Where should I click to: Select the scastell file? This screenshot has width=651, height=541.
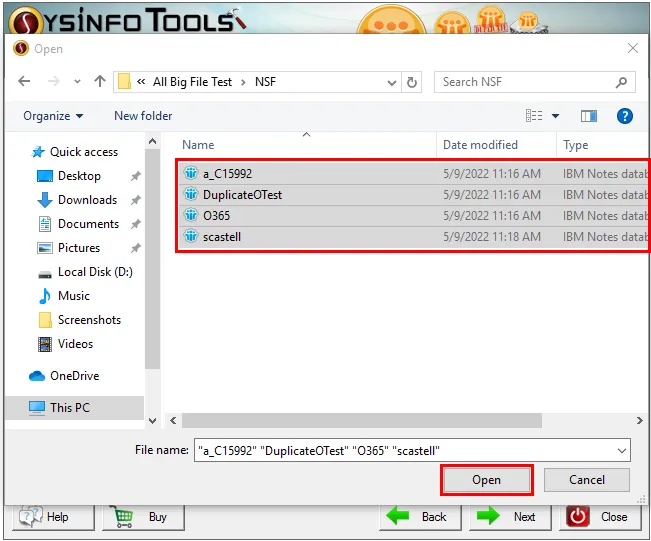(x=413, y=237)
